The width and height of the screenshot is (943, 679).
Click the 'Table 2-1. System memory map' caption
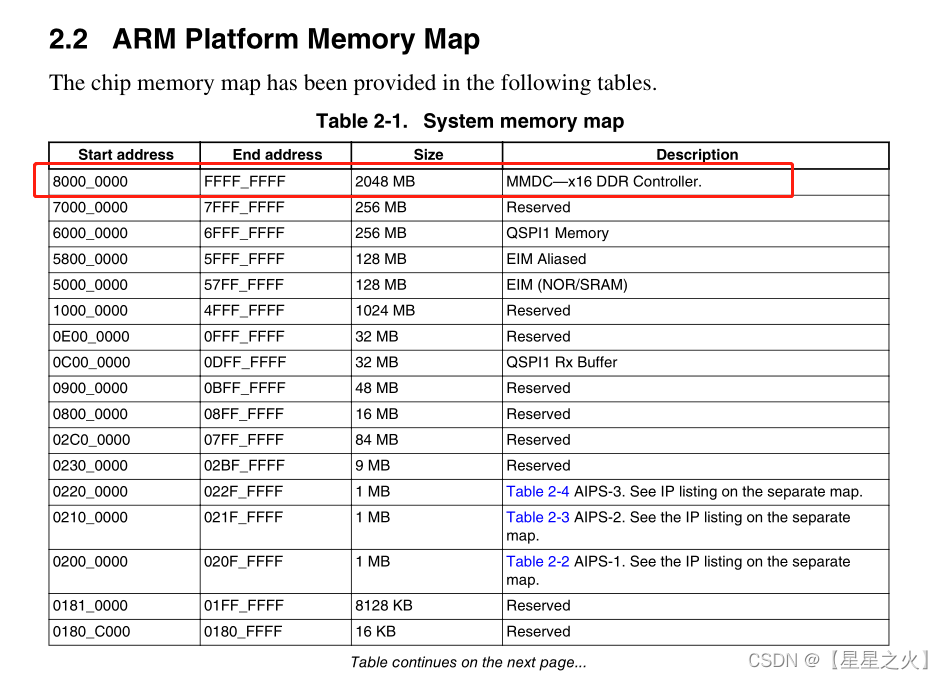470,121
